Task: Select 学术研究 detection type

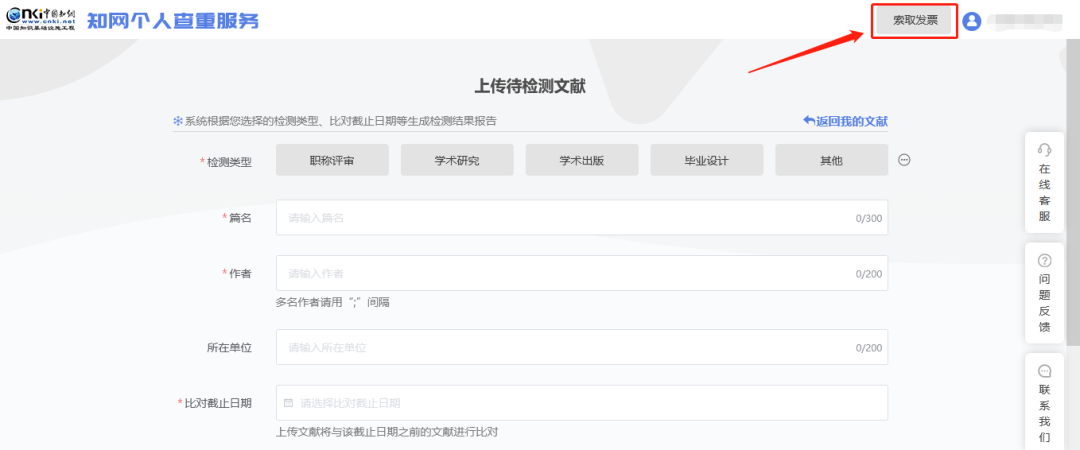Action: (457, 160)
